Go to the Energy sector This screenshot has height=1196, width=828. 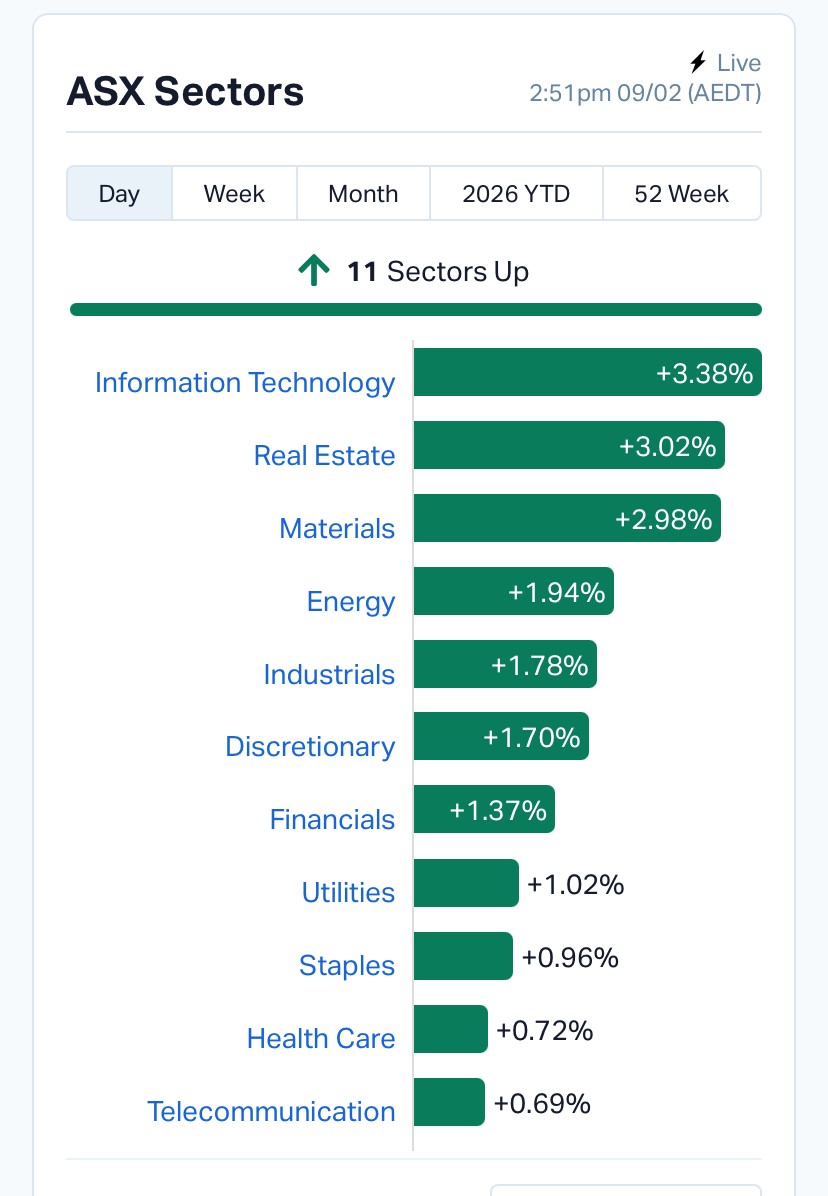[x=351, y=602]
